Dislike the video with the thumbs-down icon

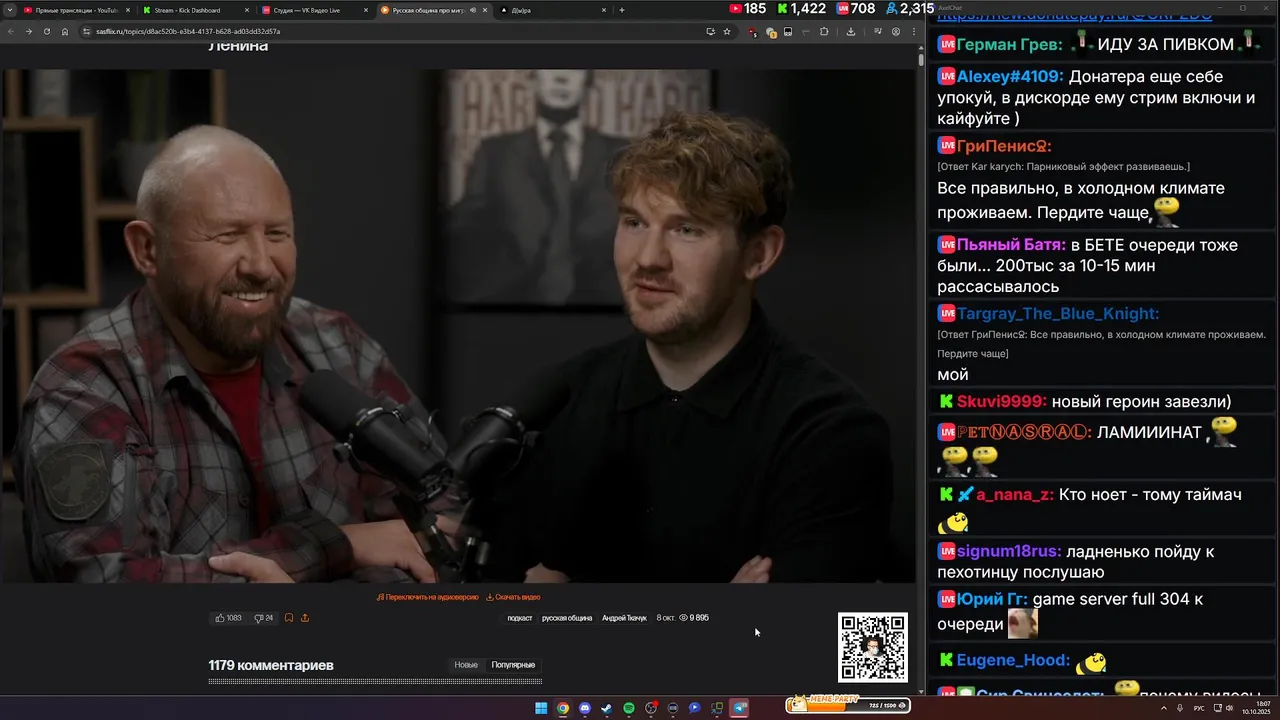pos(263,618)
